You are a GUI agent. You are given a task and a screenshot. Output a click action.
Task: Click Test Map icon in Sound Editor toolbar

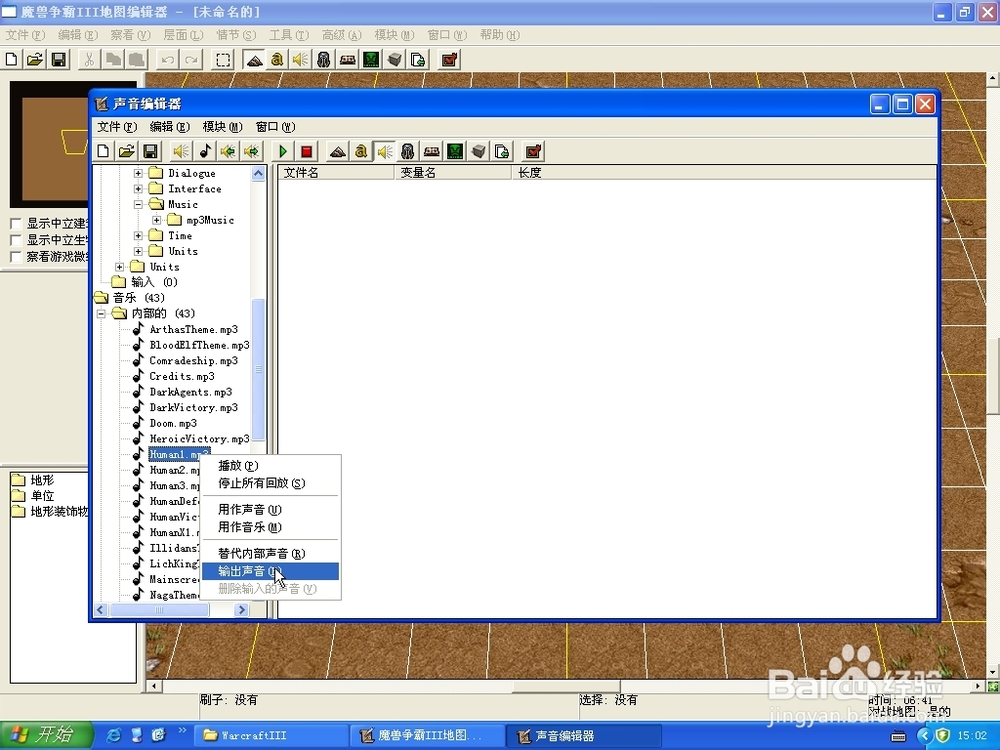(x=533, y=151)
